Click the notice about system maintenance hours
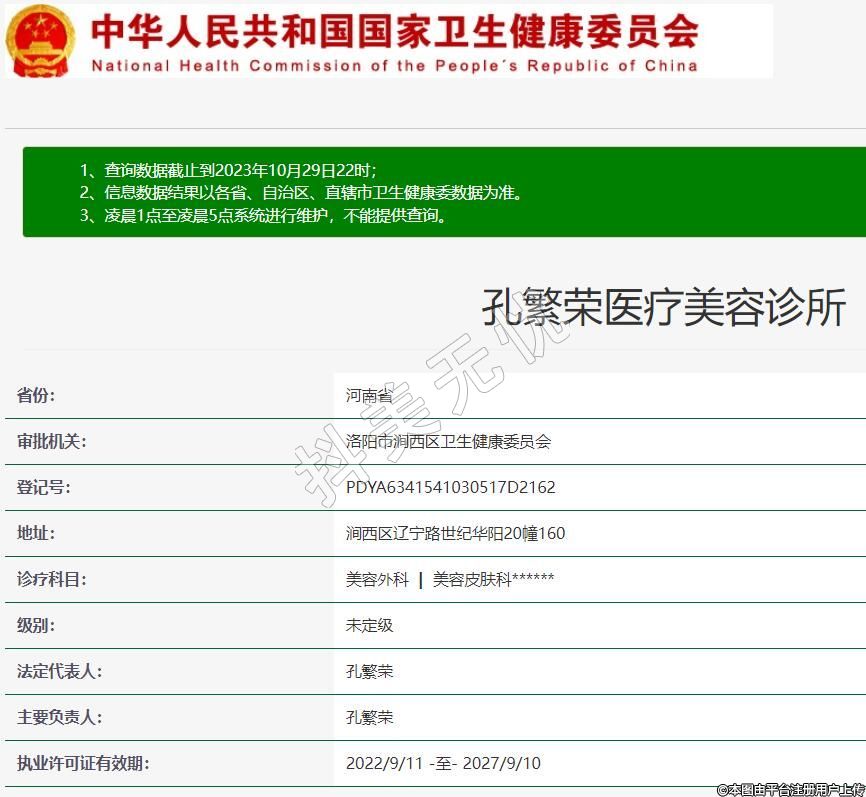Viewport: 866px width, 797px height. (x=264, y=216)
